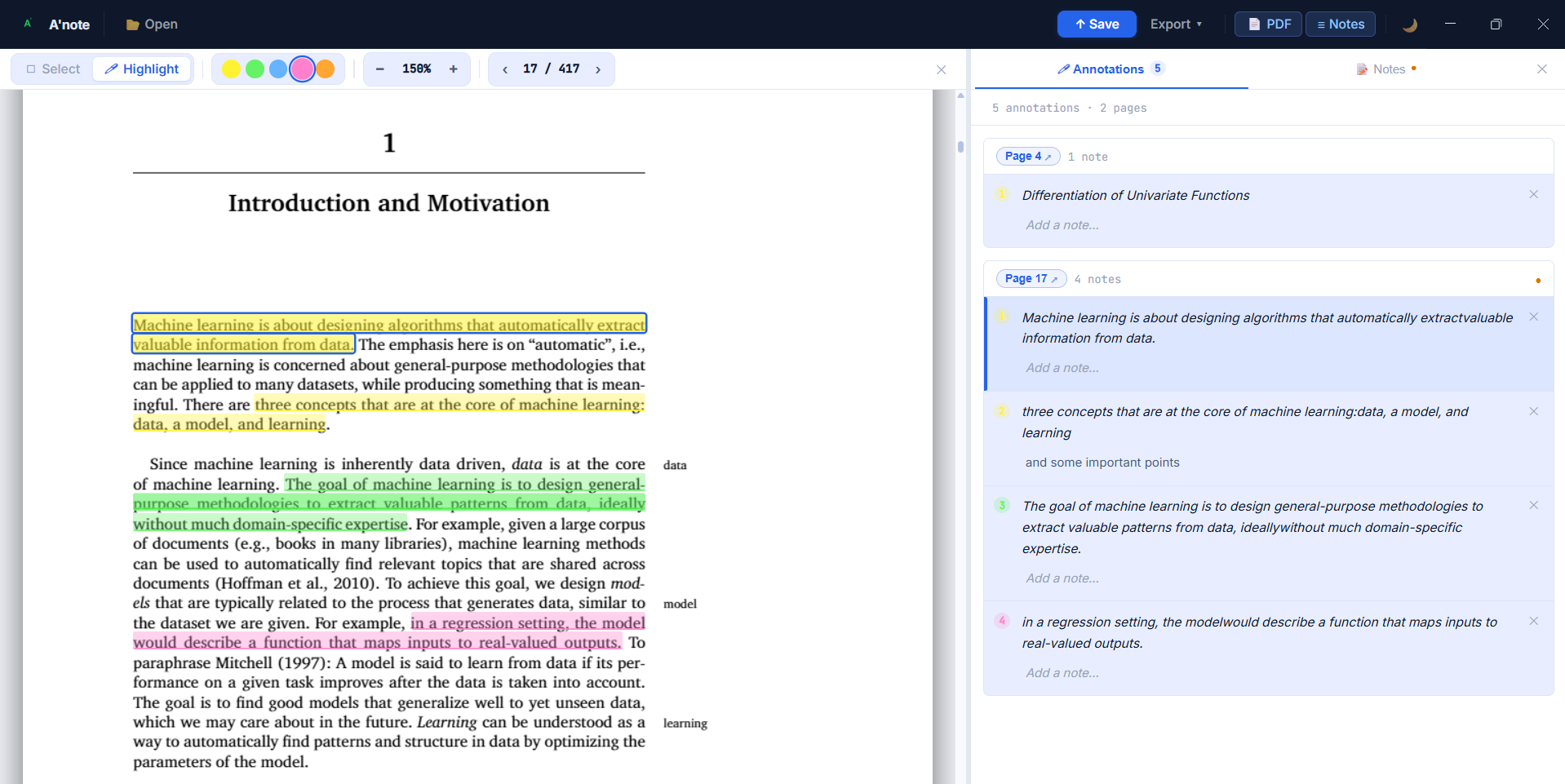The height and width of the screenshot is (784, 1565).
Task: Jump to Page 4 annotations link
Action: coord(1028,156)
